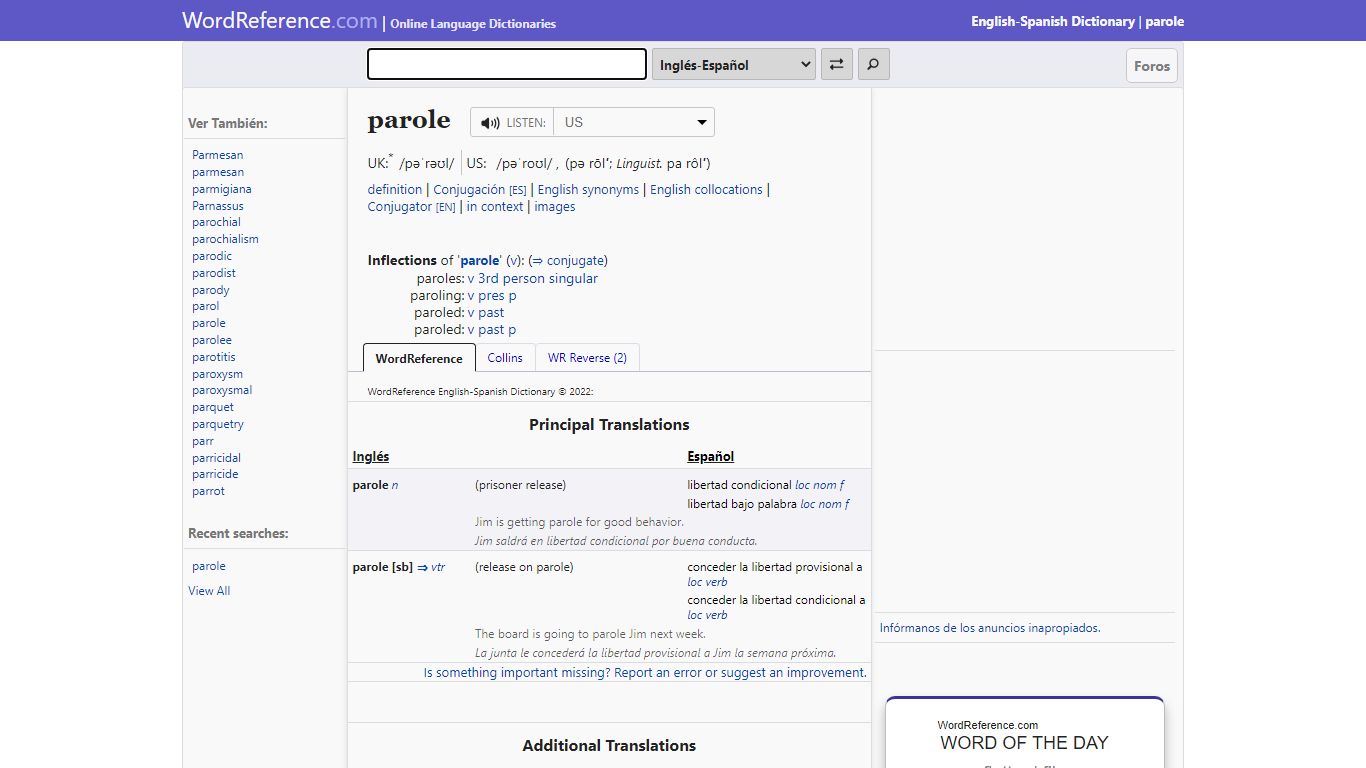
Task: Click the Inglés column header
Action: (371, 456)
